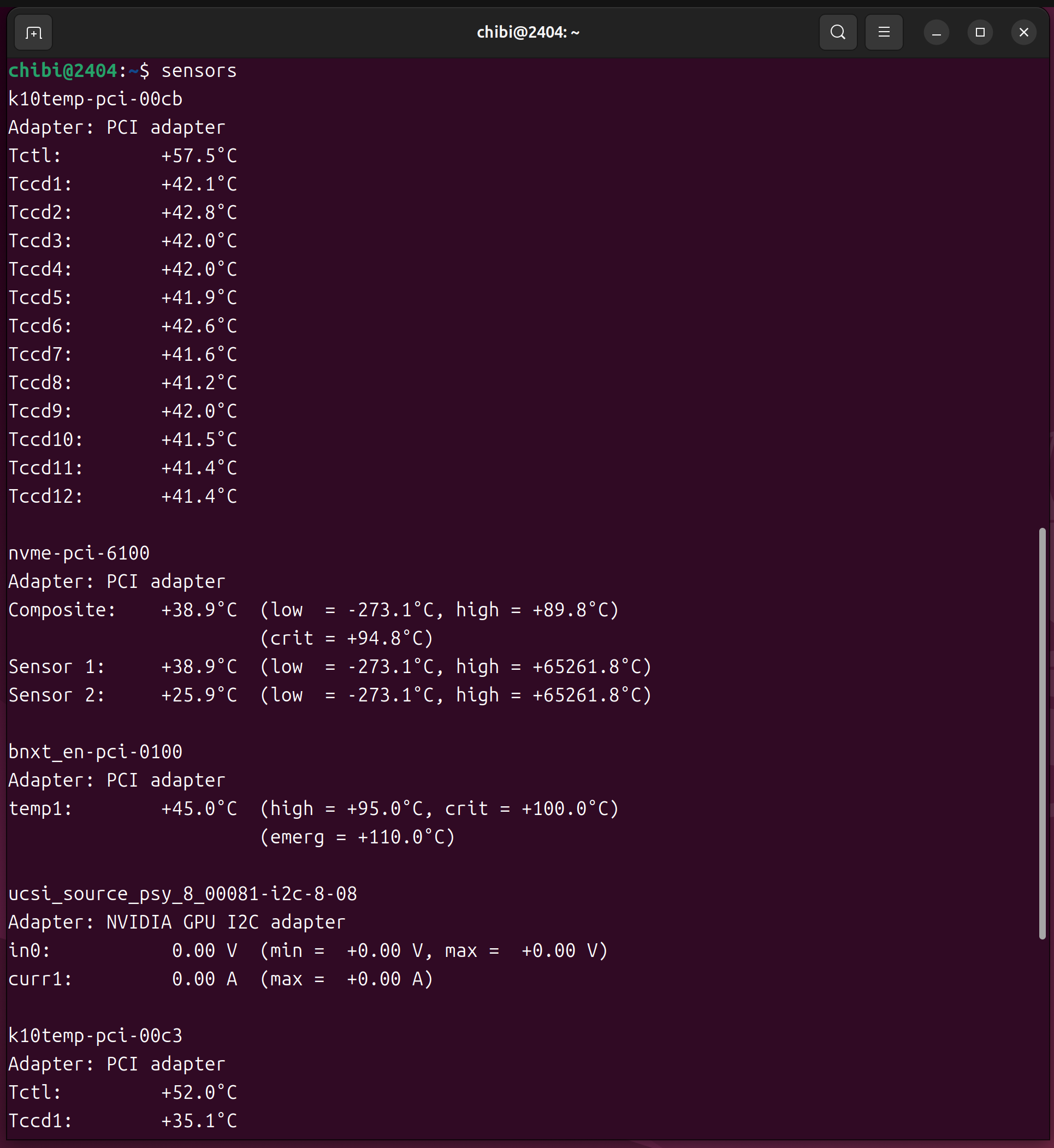This screenshot has width=1054, height=1148.
Task: Click the nvme-pci-6100 heading
Action: pos(79,553)
